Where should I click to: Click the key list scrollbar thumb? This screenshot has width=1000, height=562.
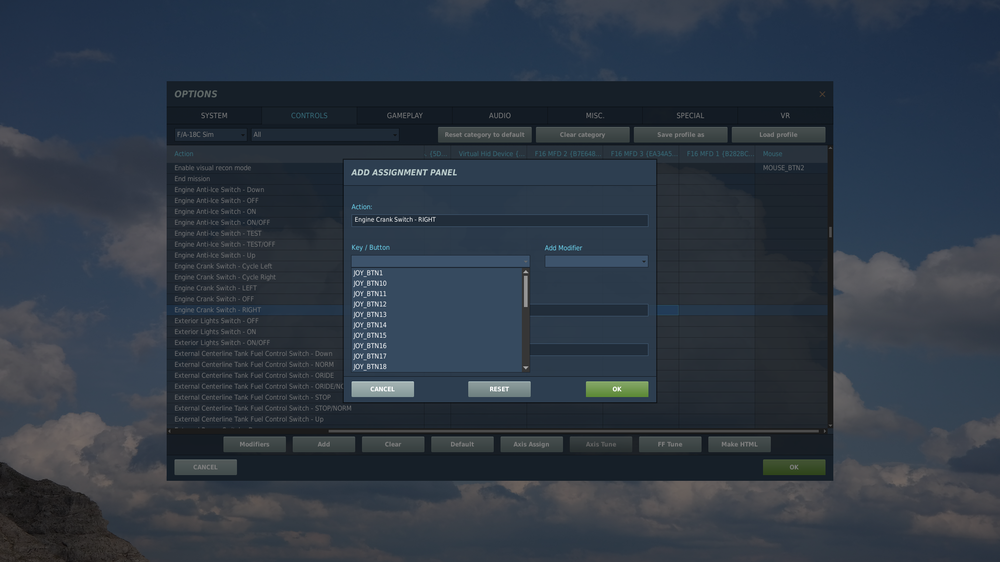point(526,292)
